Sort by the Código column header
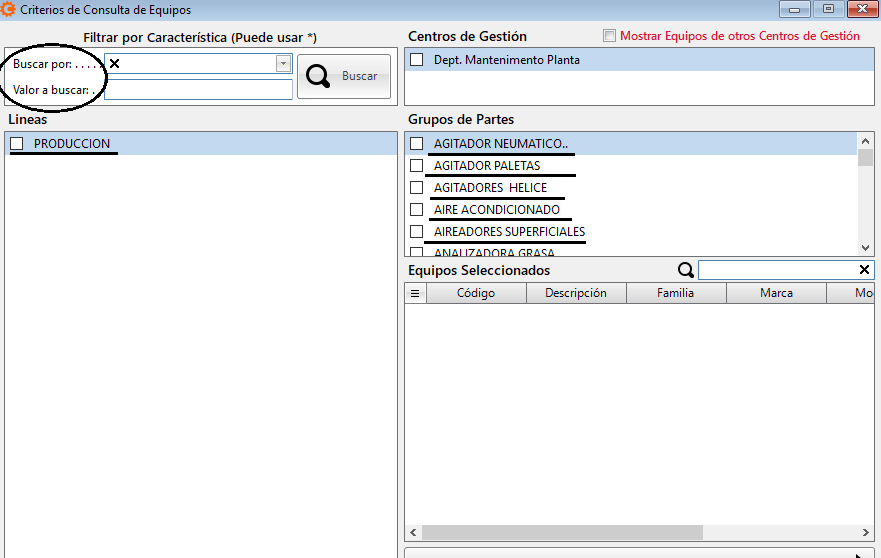This screenshot has height=558, width=881. click(x=476, y=293)
